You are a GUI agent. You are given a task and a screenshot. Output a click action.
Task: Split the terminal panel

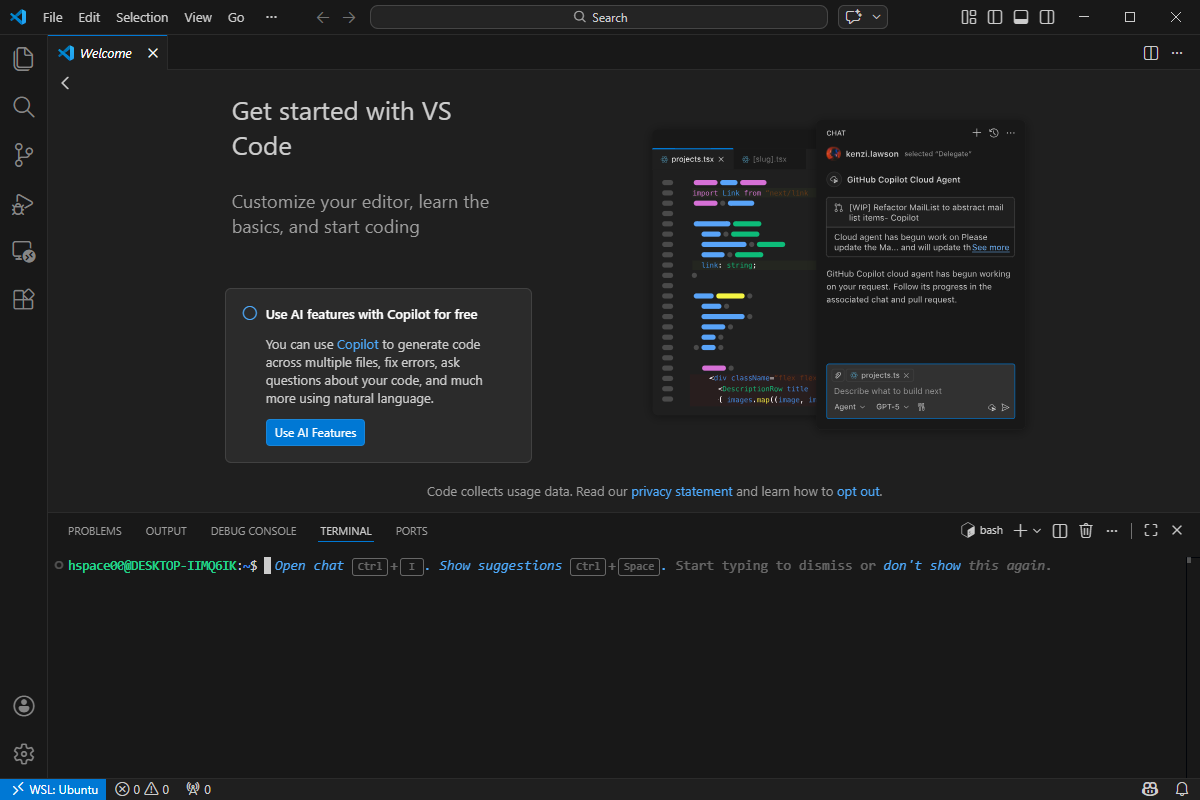[x=1060, y=530]
